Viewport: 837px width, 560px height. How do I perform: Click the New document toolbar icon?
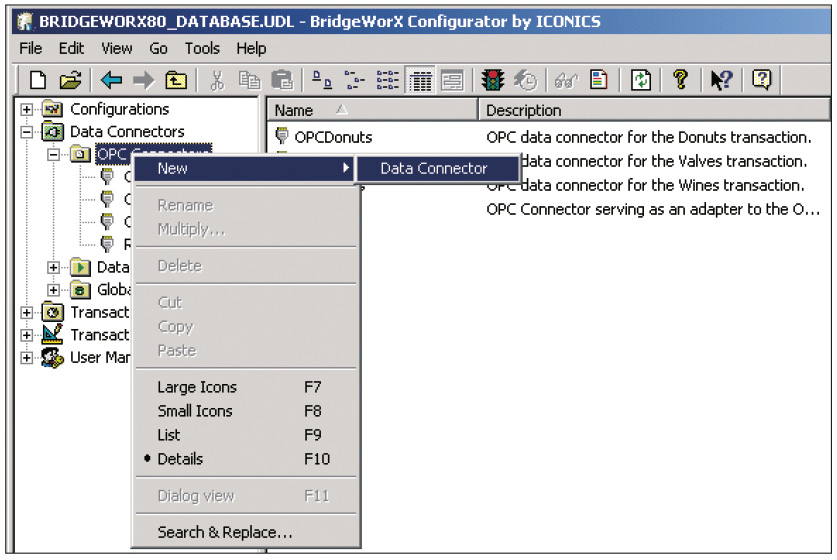click(37, 81)
